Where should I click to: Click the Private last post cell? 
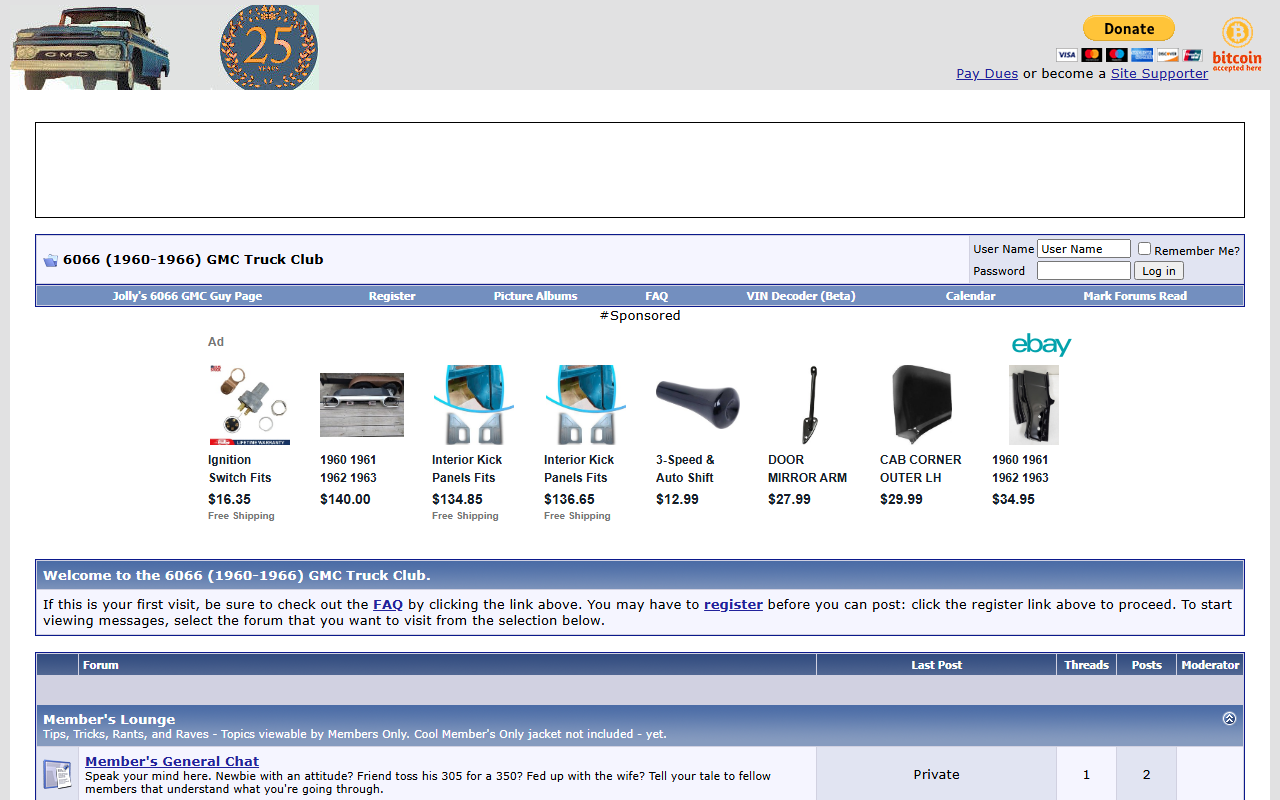(936, 774)
